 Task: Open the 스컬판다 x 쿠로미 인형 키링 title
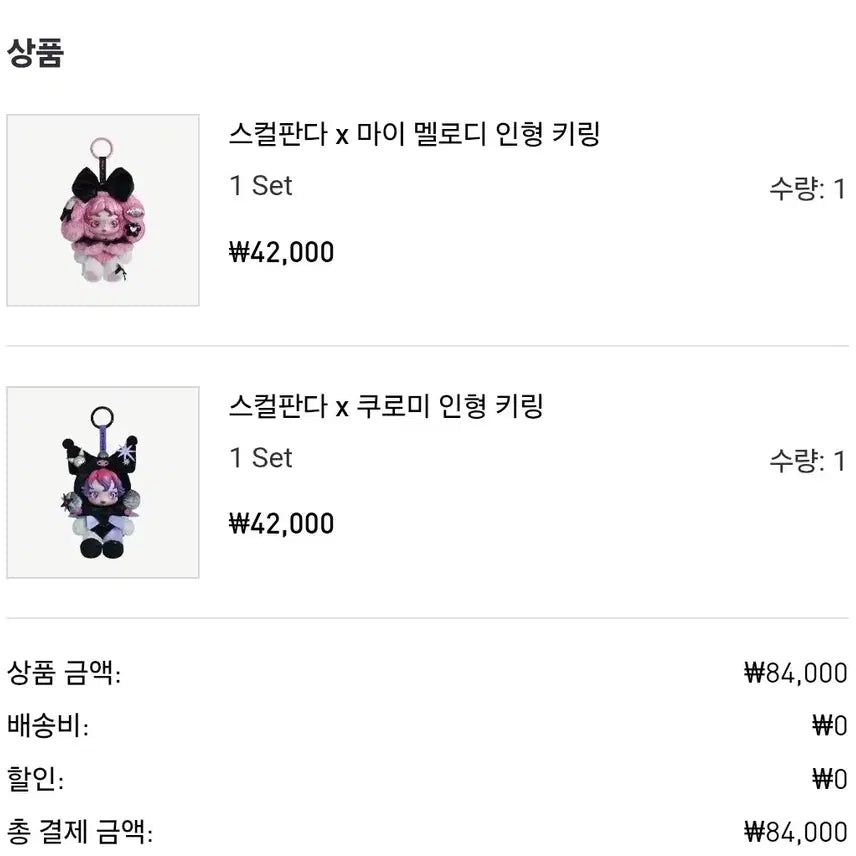[386, 406]
